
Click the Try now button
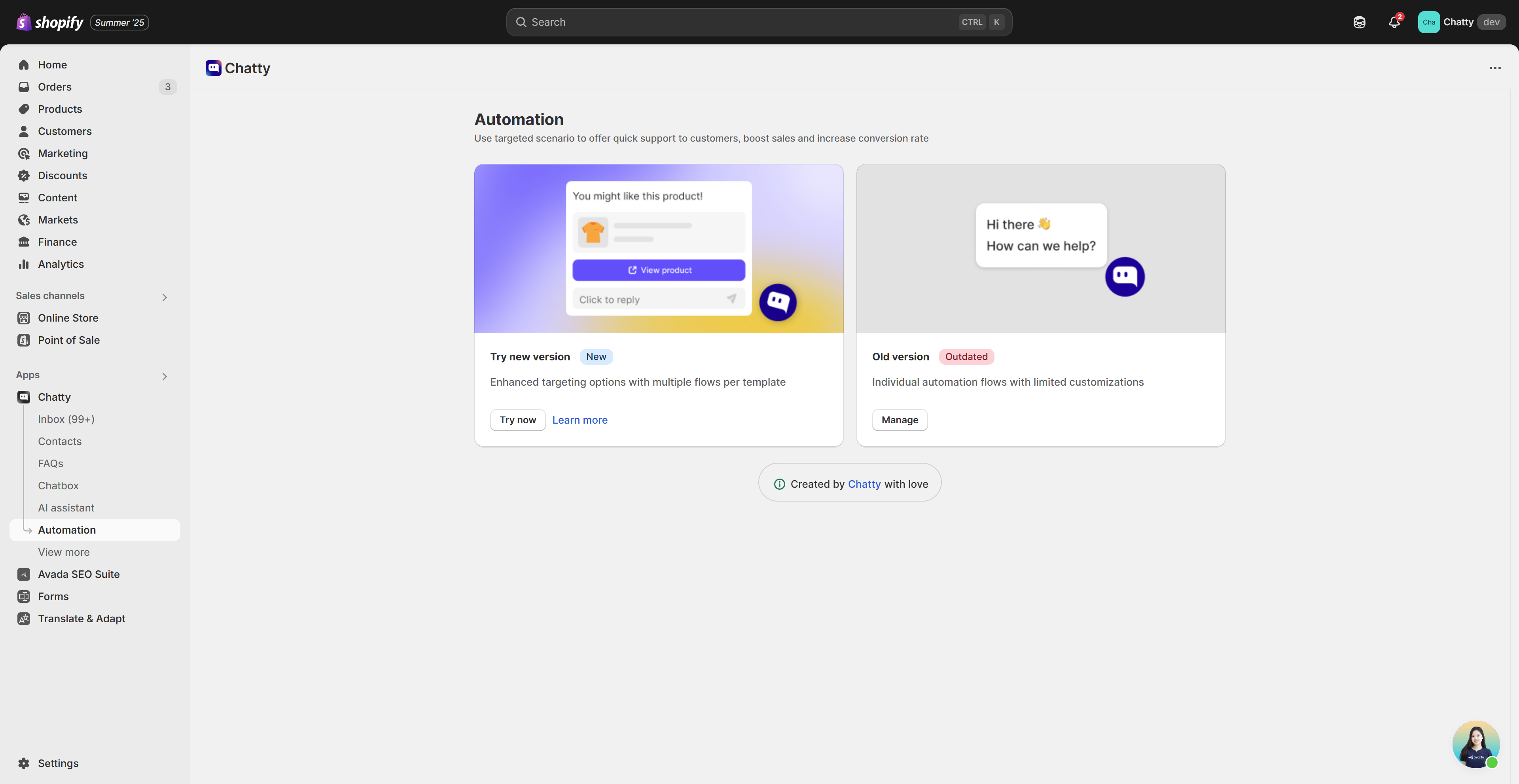pyautogui.click(x=517, y=420)
